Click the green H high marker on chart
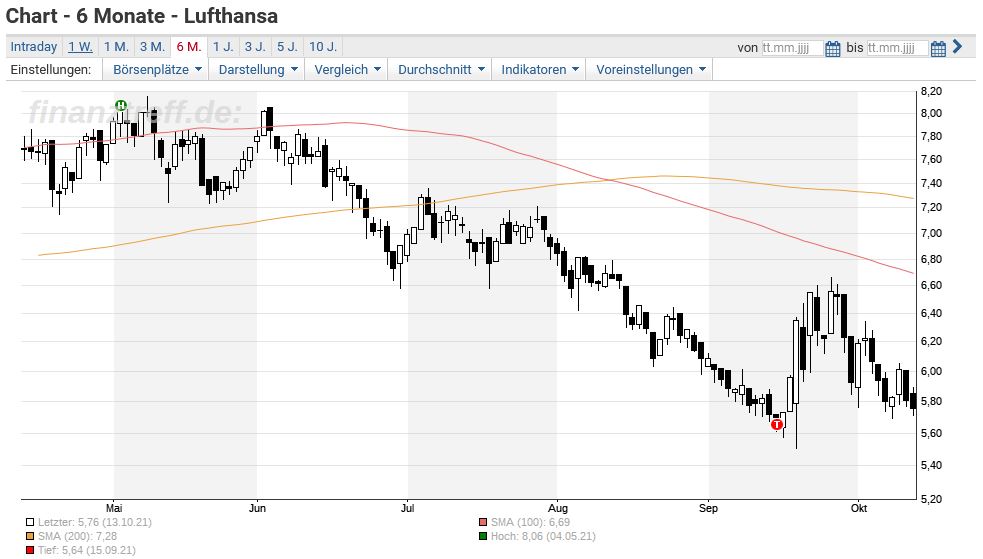Screen dimensions: 983x559 click(121, 105)
